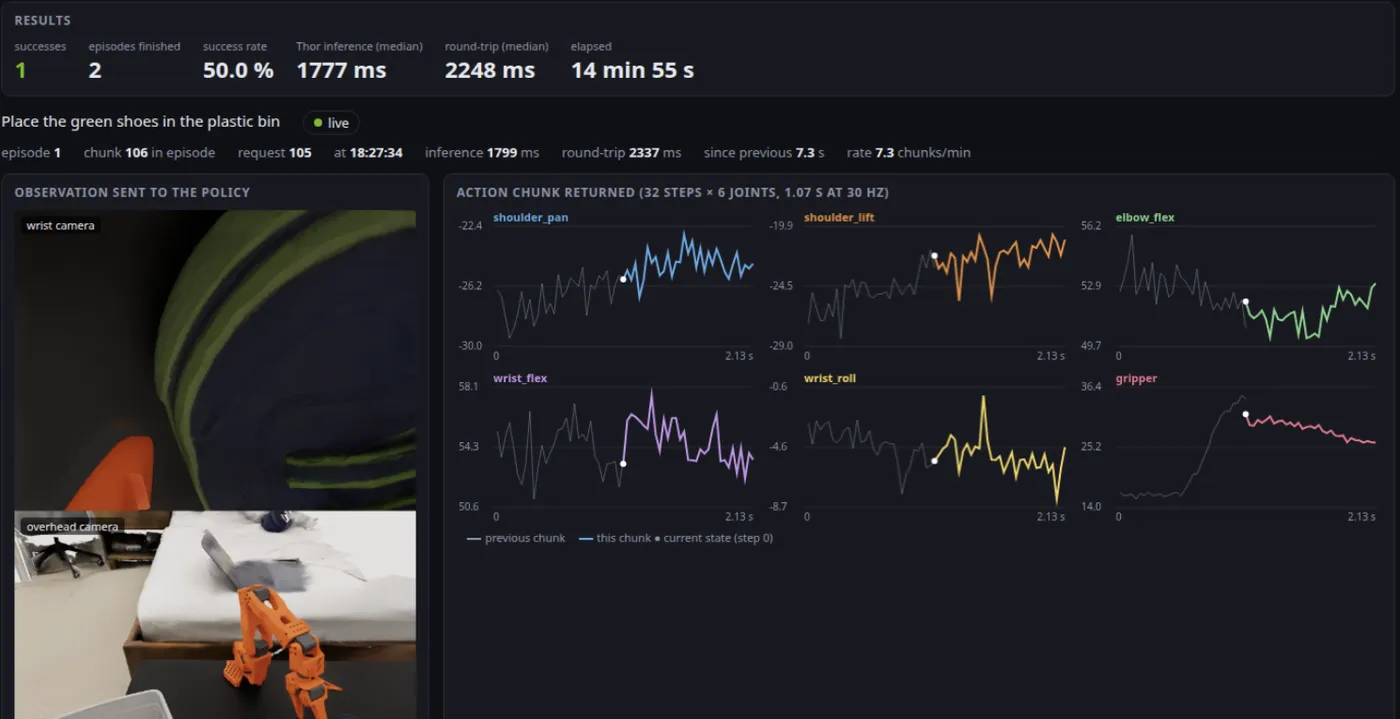Select the shoulder_pan chart title

click(x=531, y=217)
